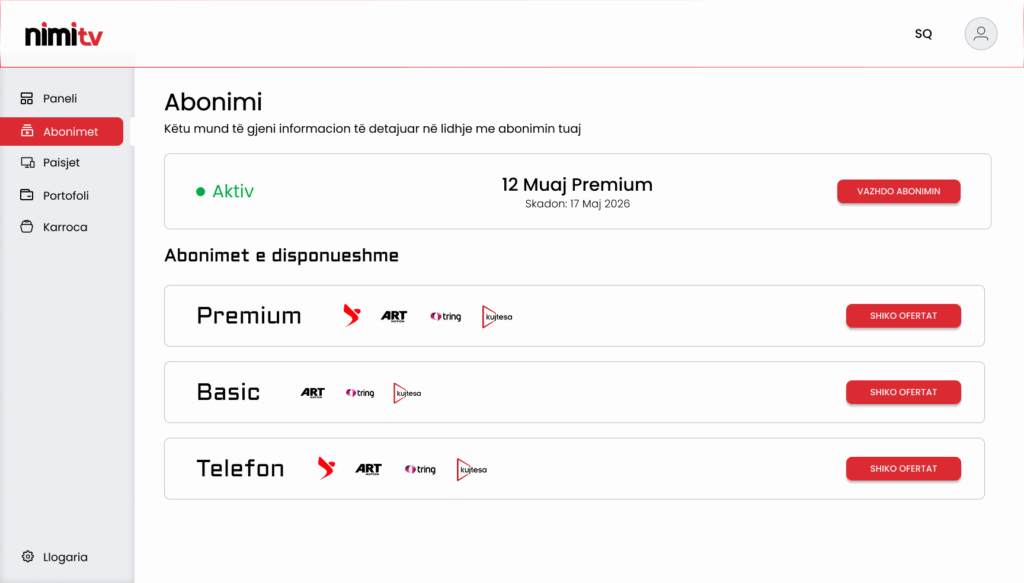Click the tring logo in Telefon row
Viewport: 1024px width, 583px height.
click(x=420, y=469)
